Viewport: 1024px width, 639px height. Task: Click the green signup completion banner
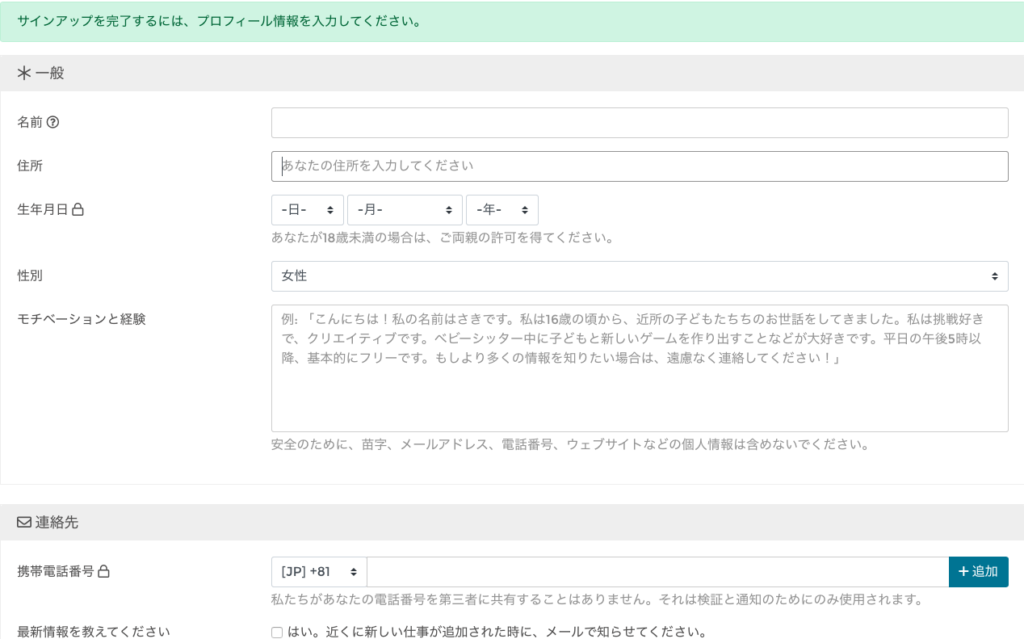pyautogui.click(x=512, y=20)
